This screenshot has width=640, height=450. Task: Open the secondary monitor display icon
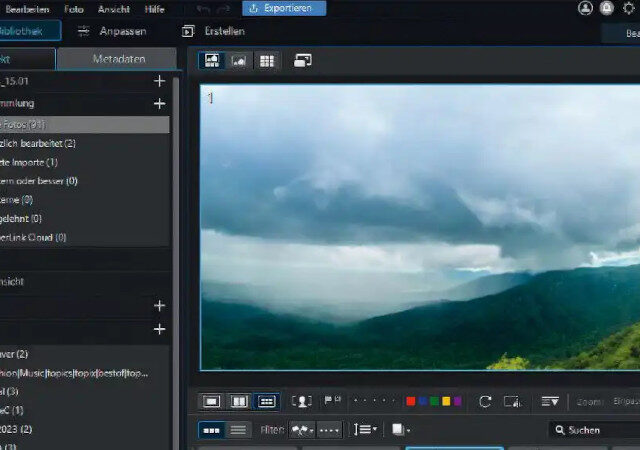click(x=303, y=61)
